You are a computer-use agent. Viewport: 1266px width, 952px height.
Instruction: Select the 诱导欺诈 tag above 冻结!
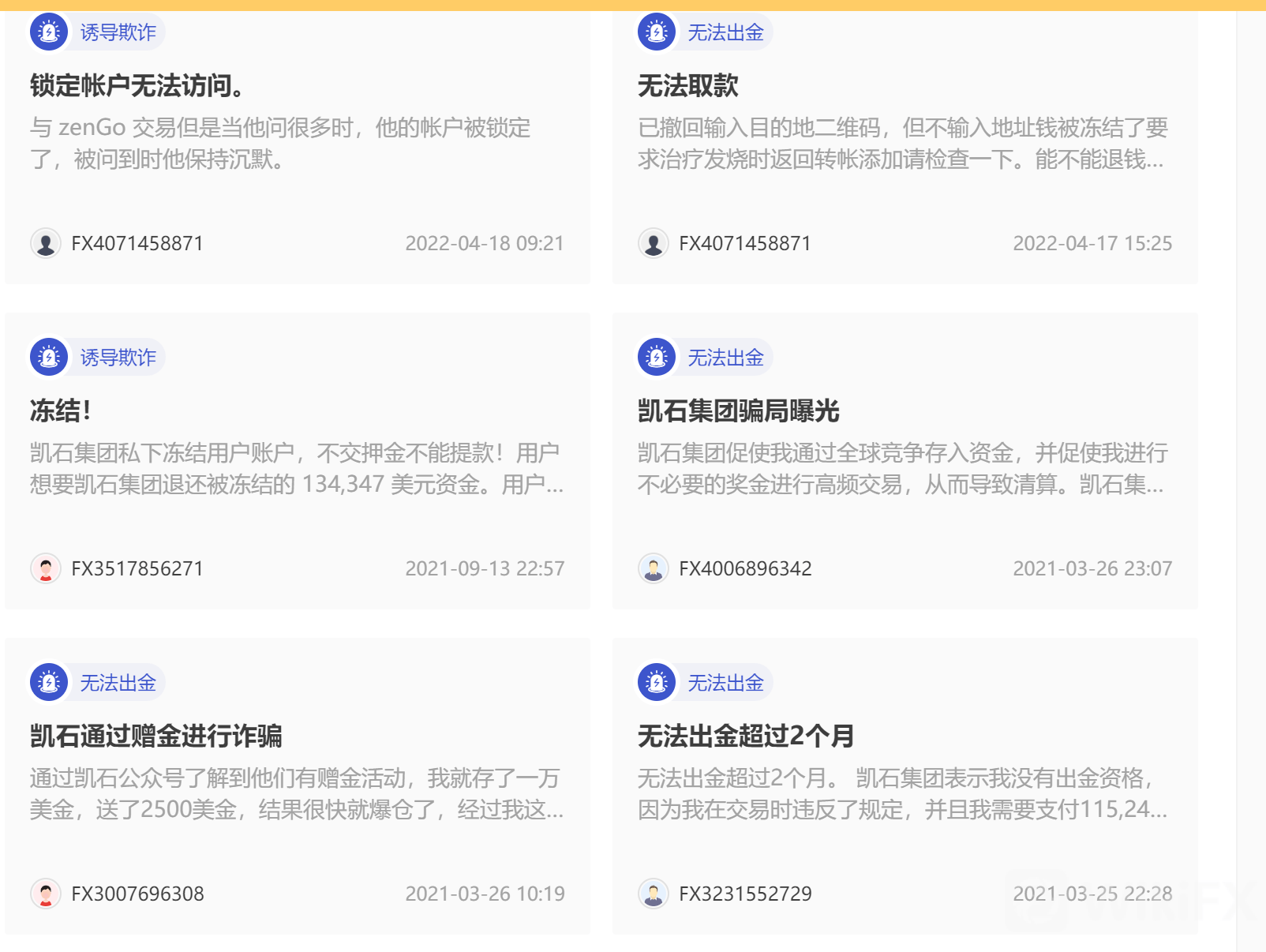[118, 358]
